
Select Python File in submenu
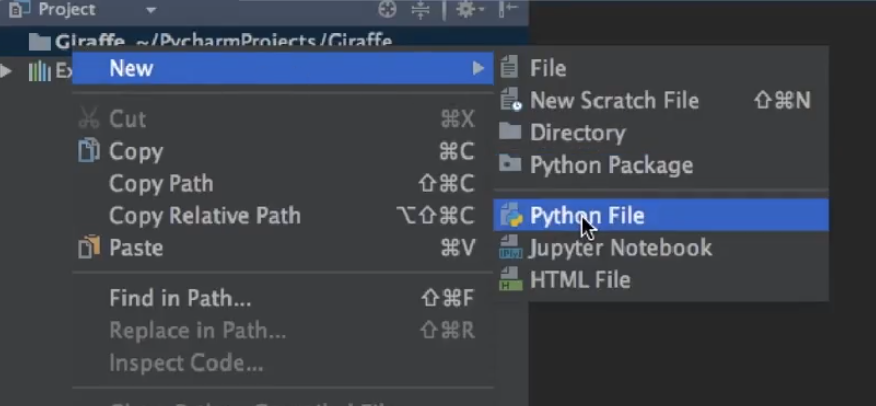coord(661,216)
